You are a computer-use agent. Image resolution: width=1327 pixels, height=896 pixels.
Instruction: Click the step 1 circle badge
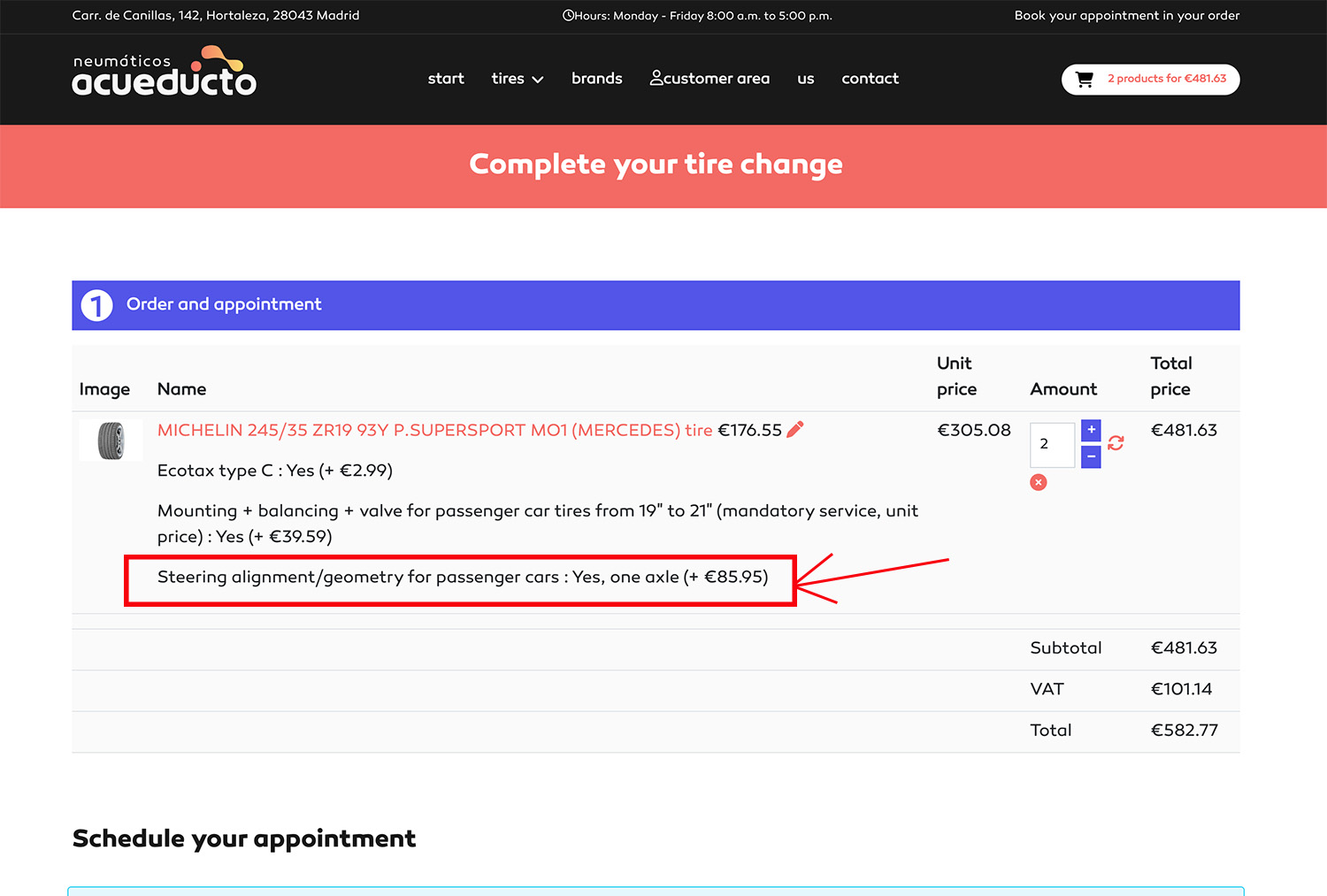tap(97, 306)
